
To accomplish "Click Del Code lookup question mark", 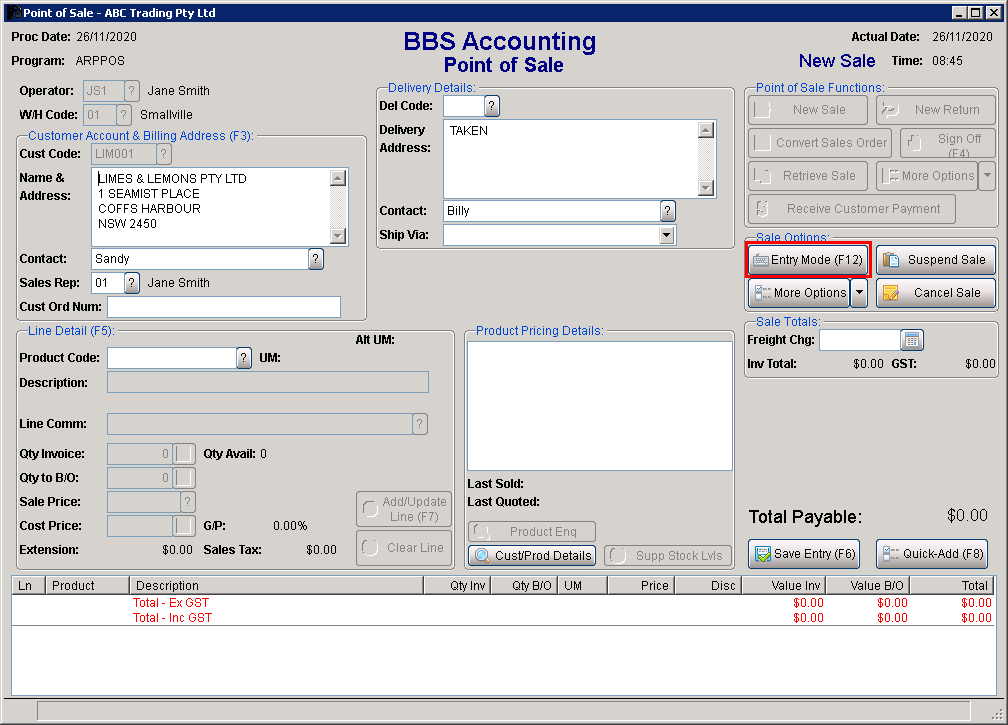I will pos(492,106).
